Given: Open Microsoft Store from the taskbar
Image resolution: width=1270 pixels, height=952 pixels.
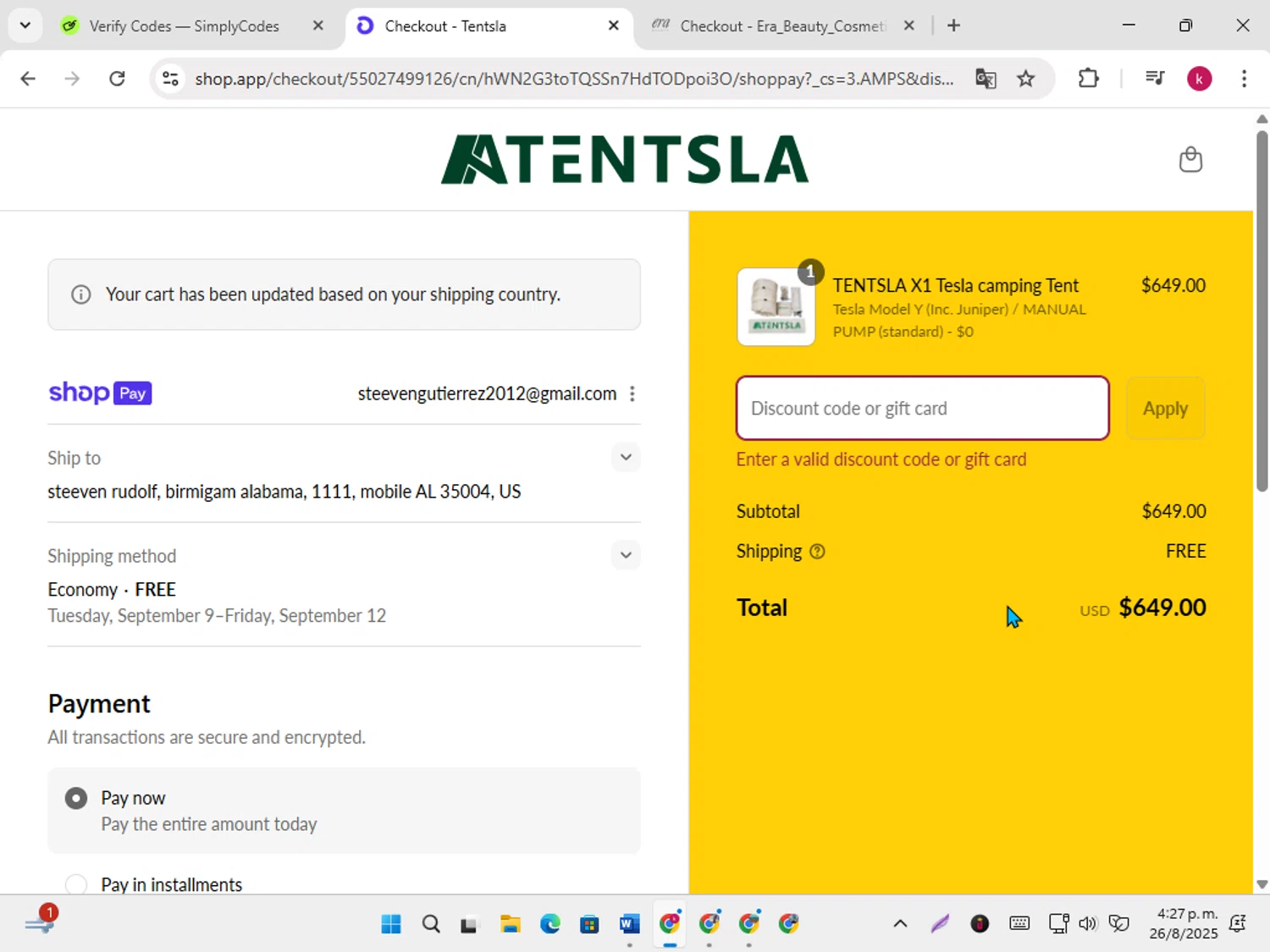Looking at the screenshot, I should (x=589, y=923).
